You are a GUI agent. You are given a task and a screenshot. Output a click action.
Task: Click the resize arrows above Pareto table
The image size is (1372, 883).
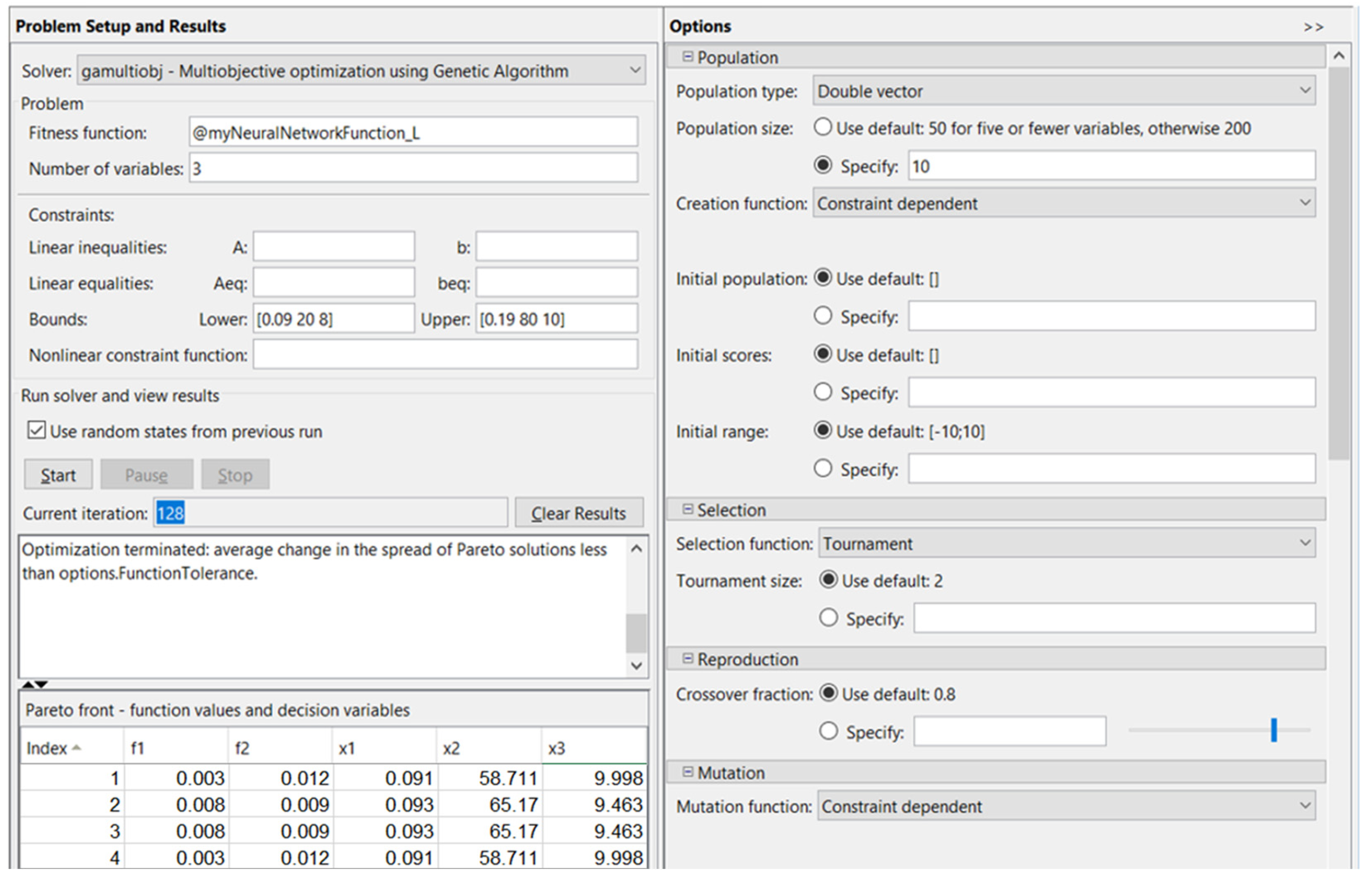coord(34,684)
